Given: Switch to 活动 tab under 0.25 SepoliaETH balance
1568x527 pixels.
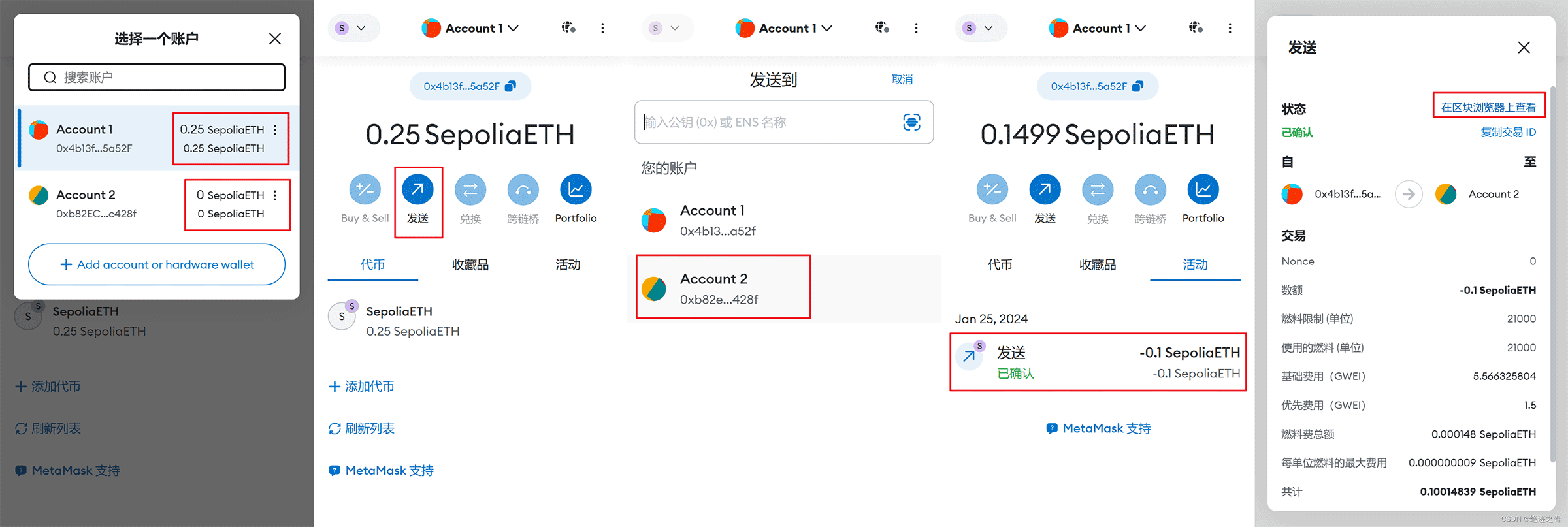Looking at the screenshot, I should (x=568, y=264).
